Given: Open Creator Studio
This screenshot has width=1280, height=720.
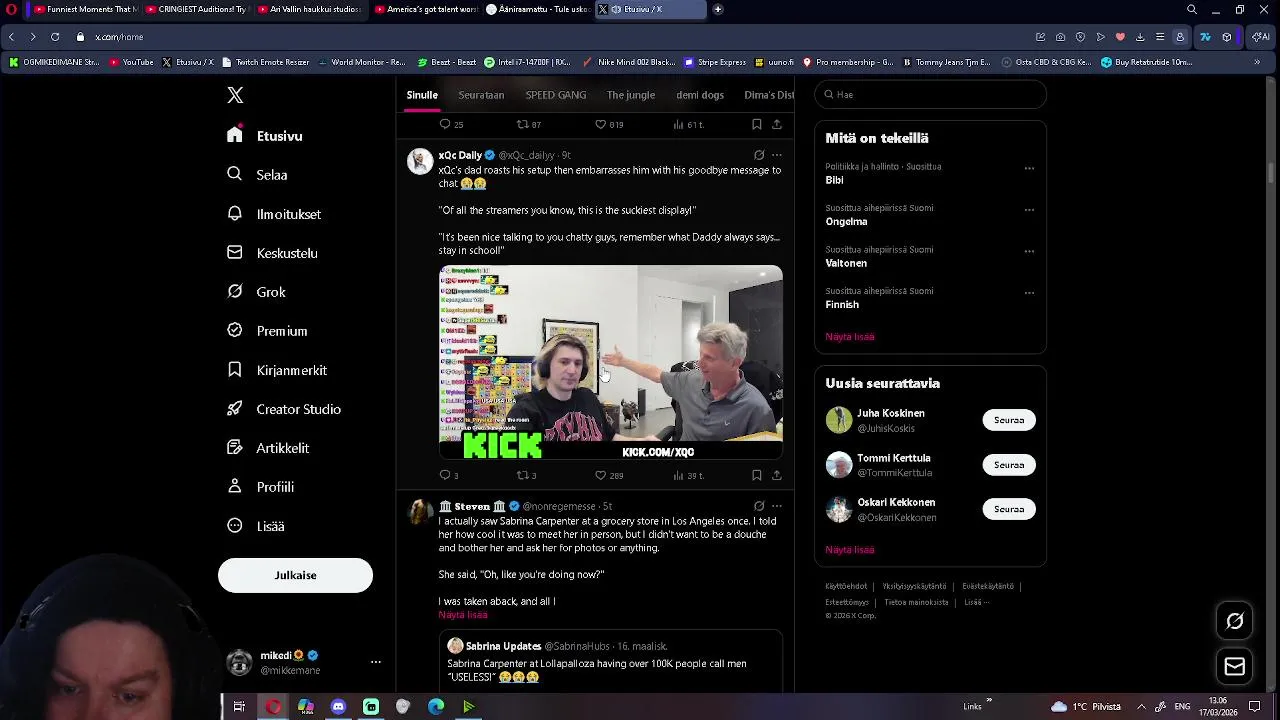Looking at the screenshot, I should point(284,409).
